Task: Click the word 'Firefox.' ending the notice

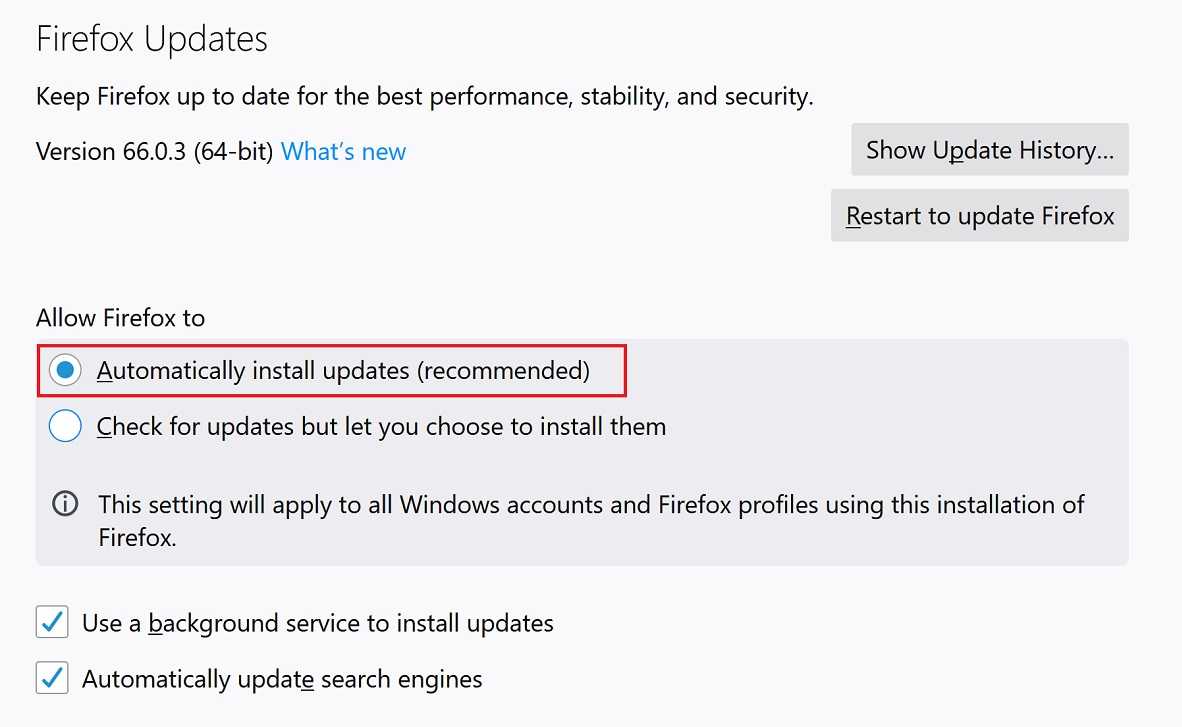Action: 137,538
